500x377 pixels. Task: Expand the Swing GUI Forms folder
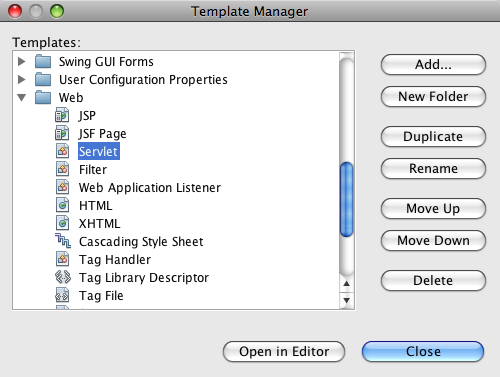point(22,61)
